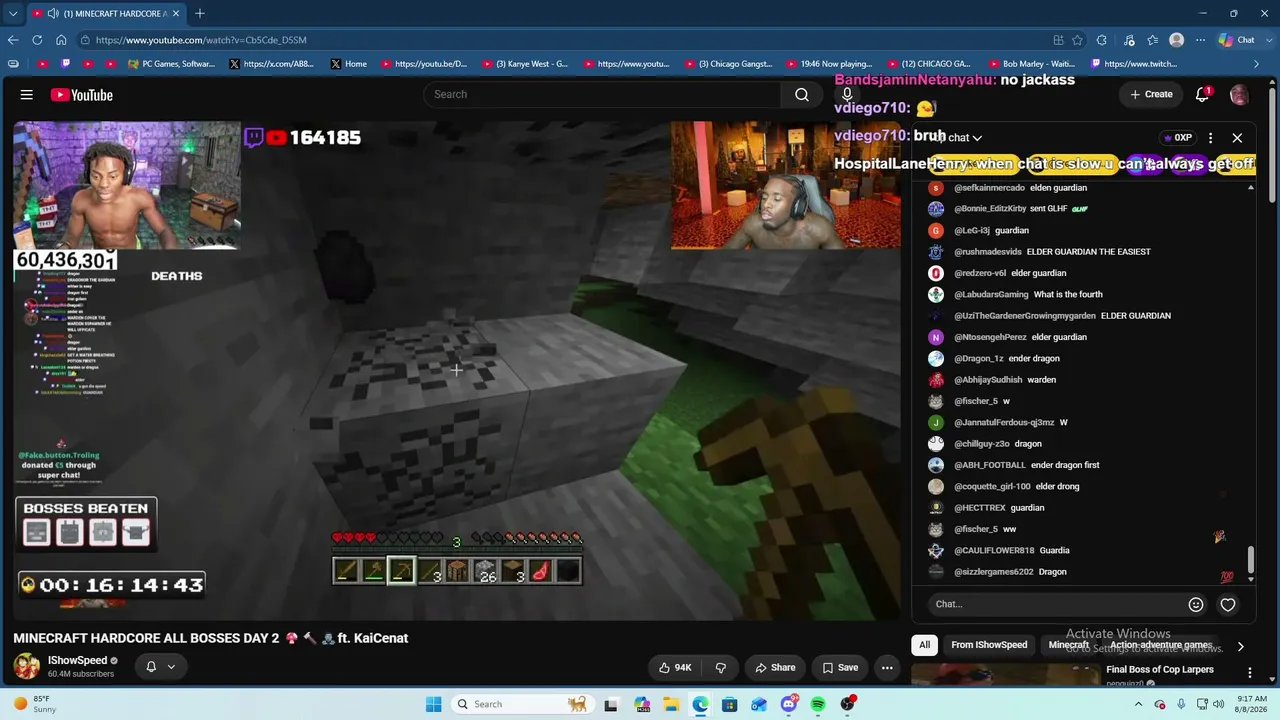Open Microsoft Store from the taskbar
This screenshot has width=1280, height=720.
730,704
